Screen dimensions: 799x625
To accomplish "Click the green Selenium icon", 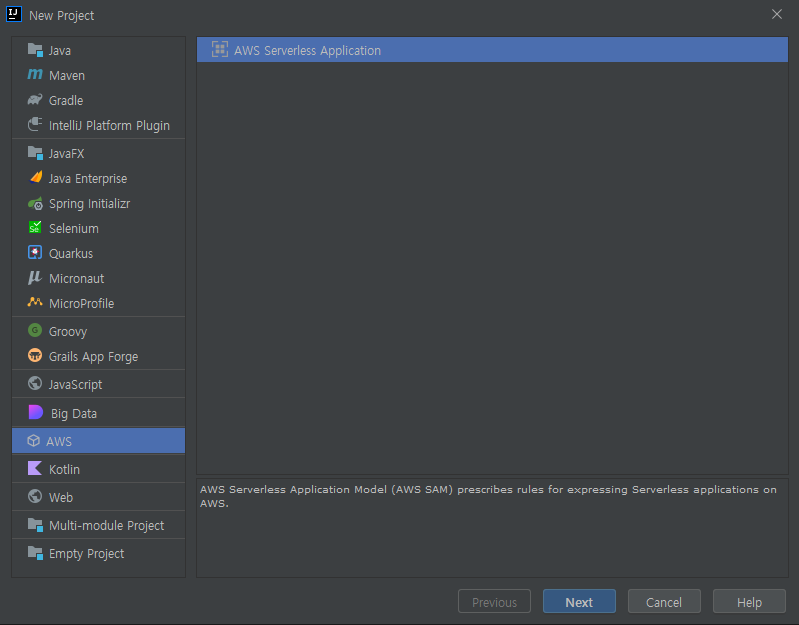I will [35, 227].
